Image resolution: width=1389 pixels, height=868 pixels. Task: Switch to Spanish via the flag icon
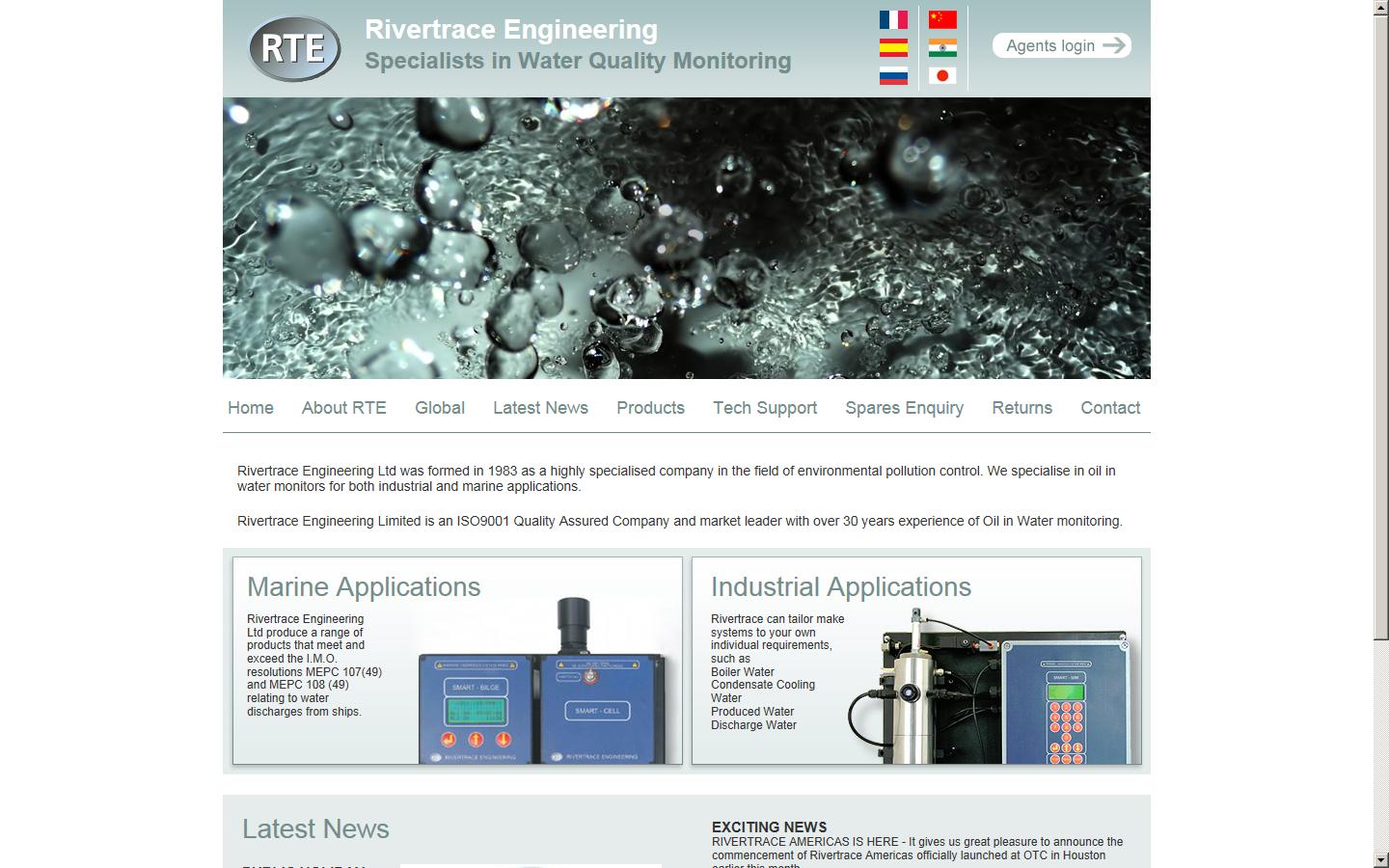tap(893, 47)
